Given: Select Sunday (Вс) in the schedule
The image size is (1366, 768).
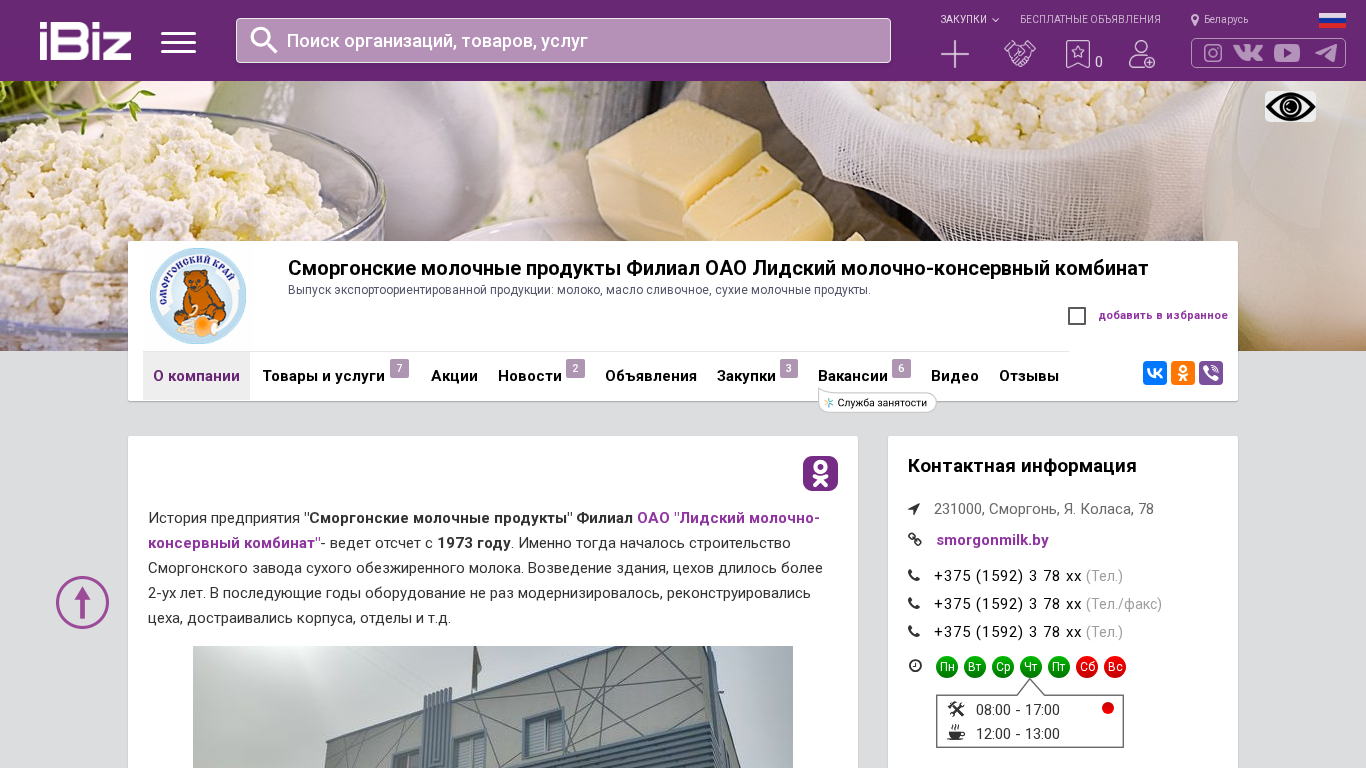Looking at the screenshot, I should tap(1115, 667).
